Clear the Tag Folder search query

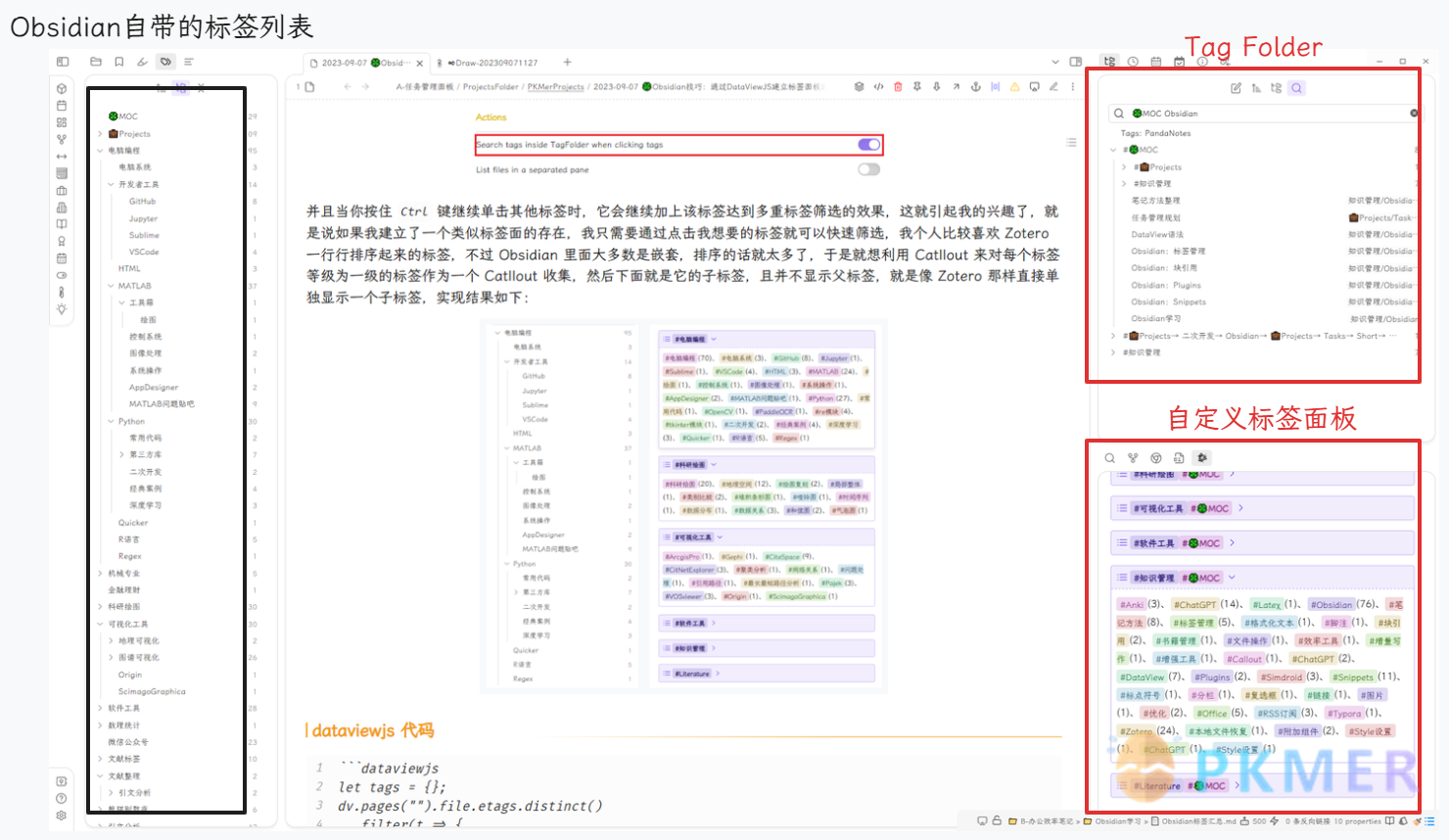click(x=1413, y=114)
